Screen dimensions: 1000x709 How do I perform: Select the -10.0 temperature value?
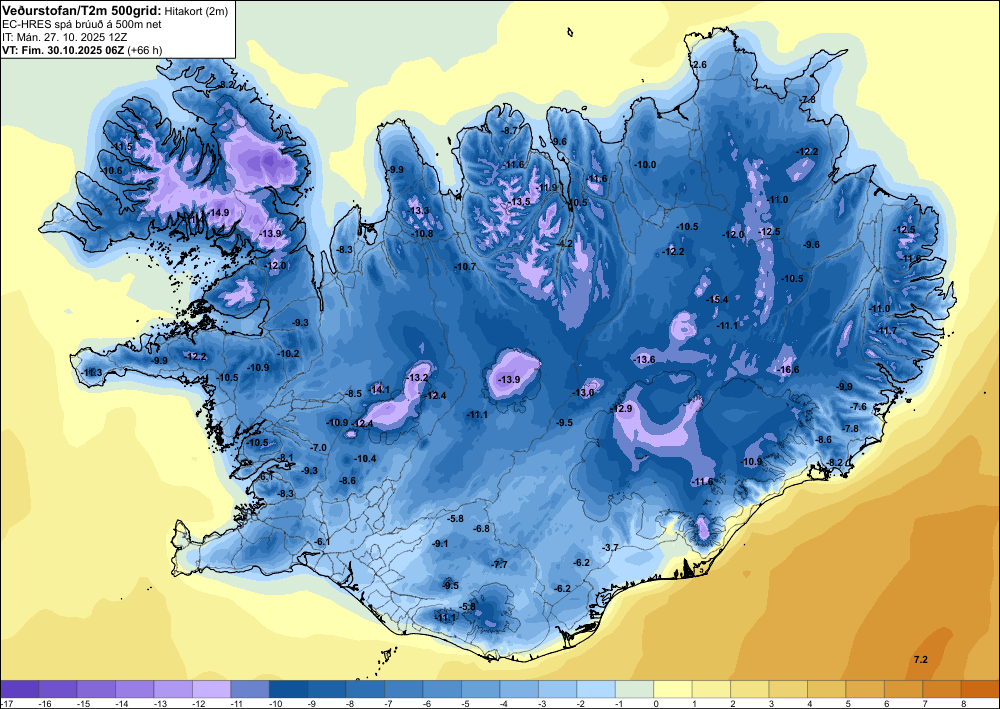[645, 164]
